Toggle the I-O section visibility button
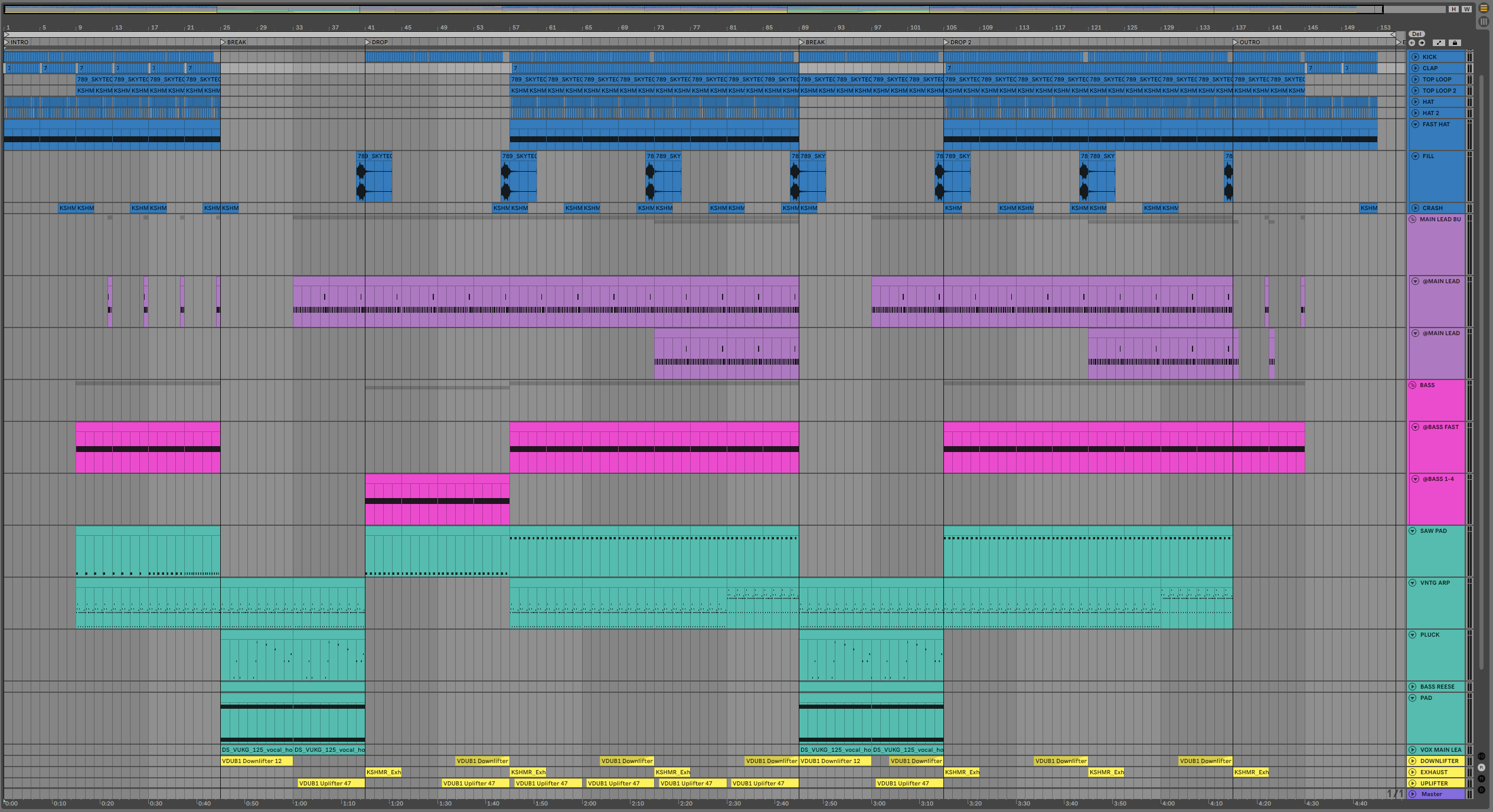Screen dimensions: 1493x812 pos(1481,757)
